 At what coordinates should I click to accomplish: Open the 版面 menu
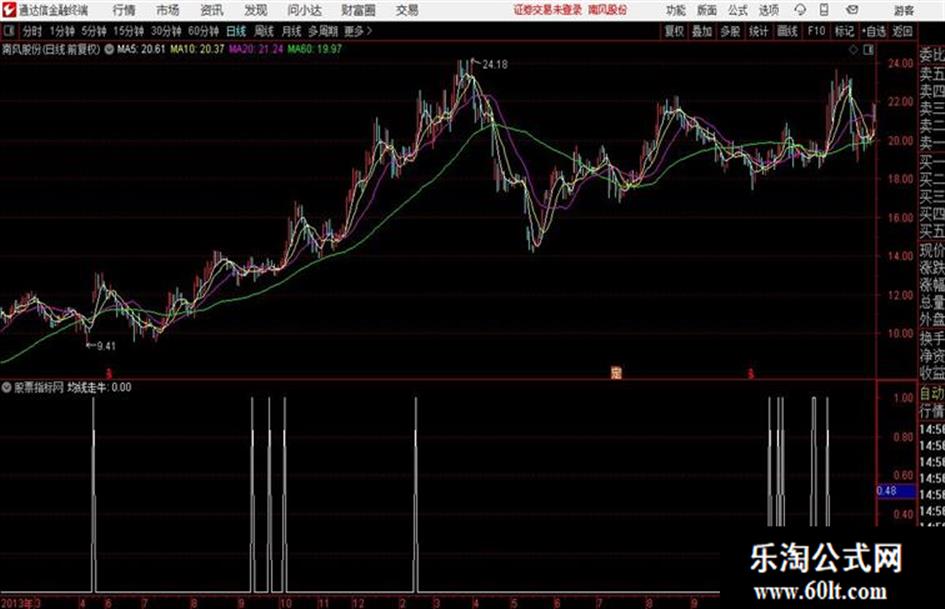pyautogui.click(x=706, y=10)
